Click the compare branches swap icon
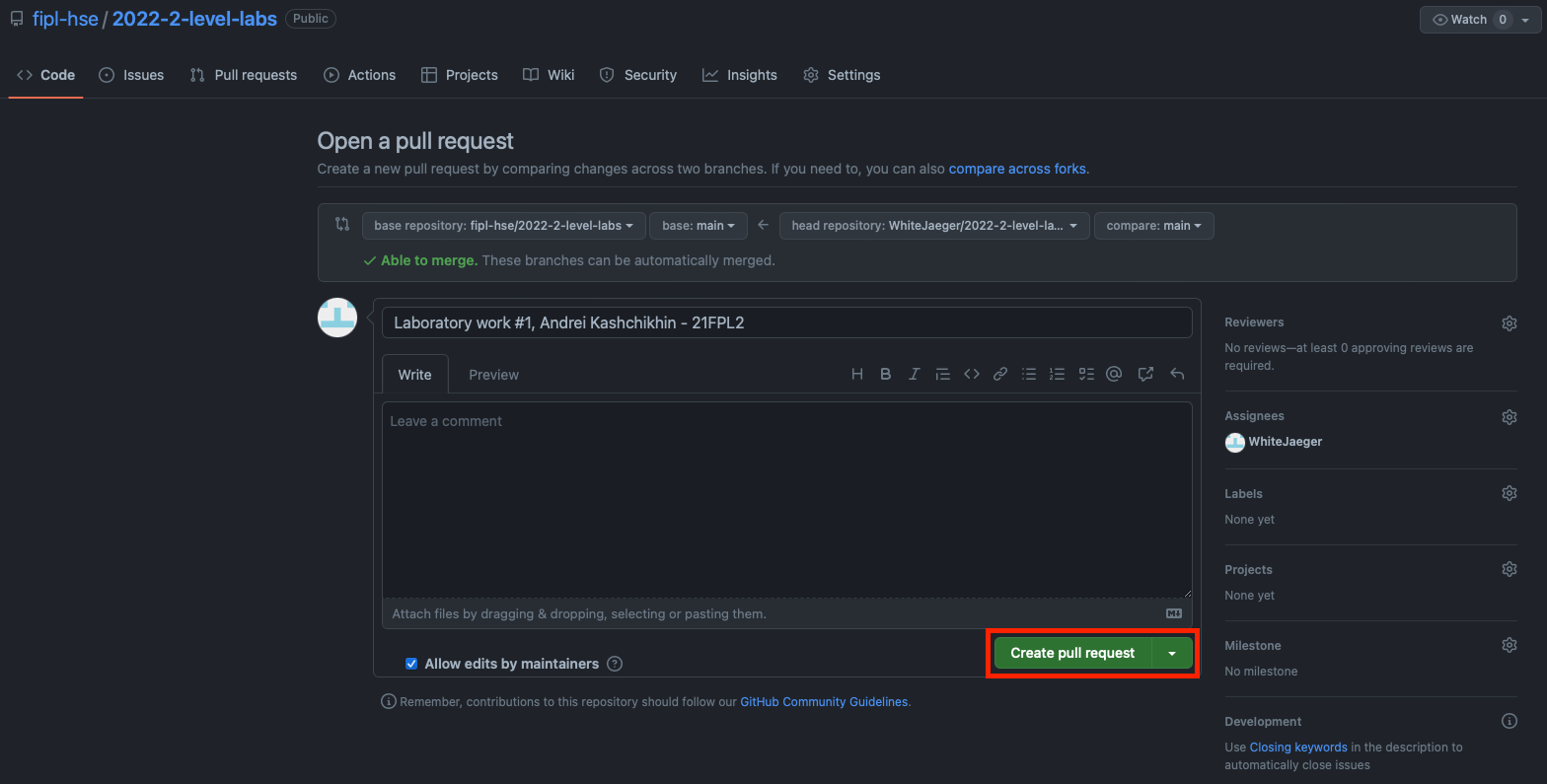The image size is (1547, 784). [342, 224]
